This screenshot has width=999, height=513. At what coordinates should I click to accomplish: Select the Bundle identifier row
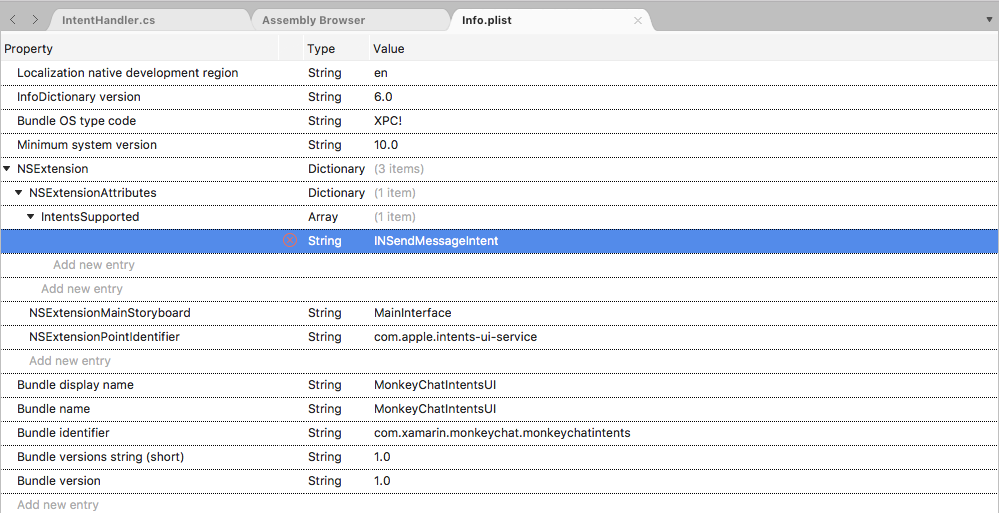point(63,433)
